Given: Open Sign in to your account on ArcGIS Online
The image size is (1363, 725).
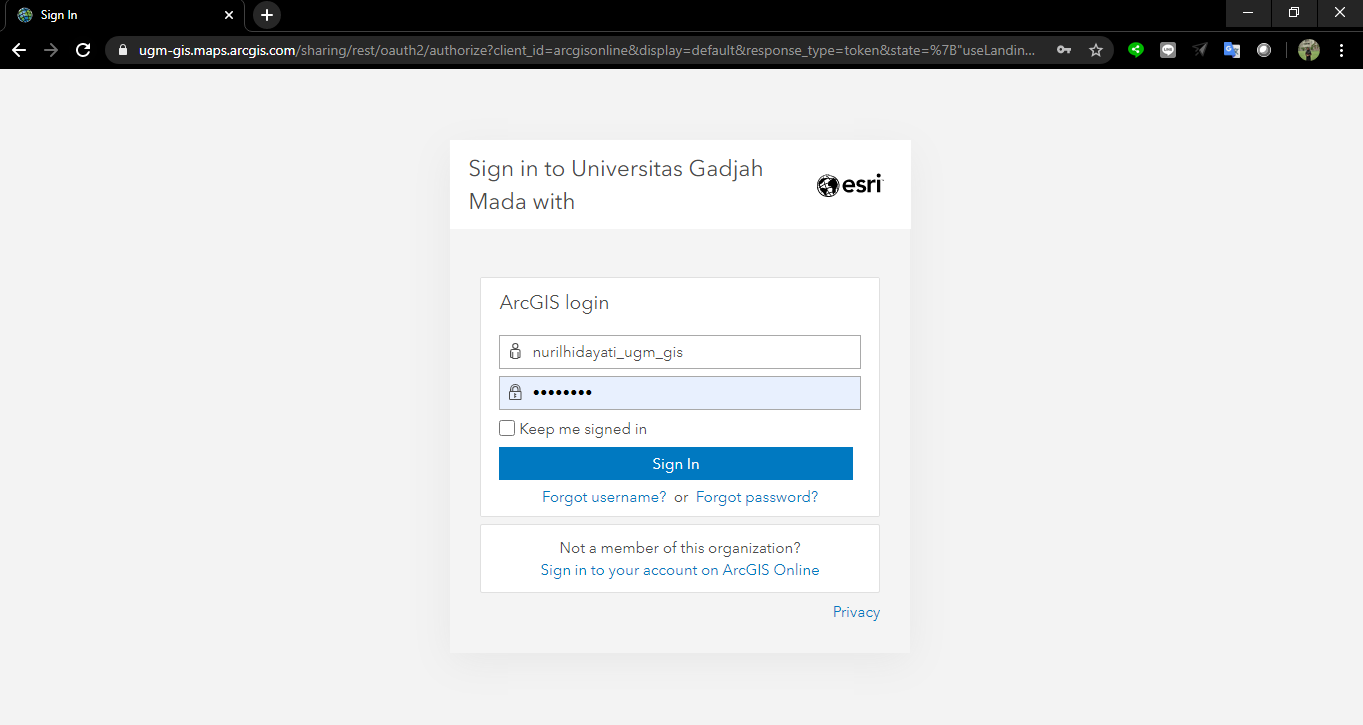Looking at the screenshot, I should (x=680, y=570).
